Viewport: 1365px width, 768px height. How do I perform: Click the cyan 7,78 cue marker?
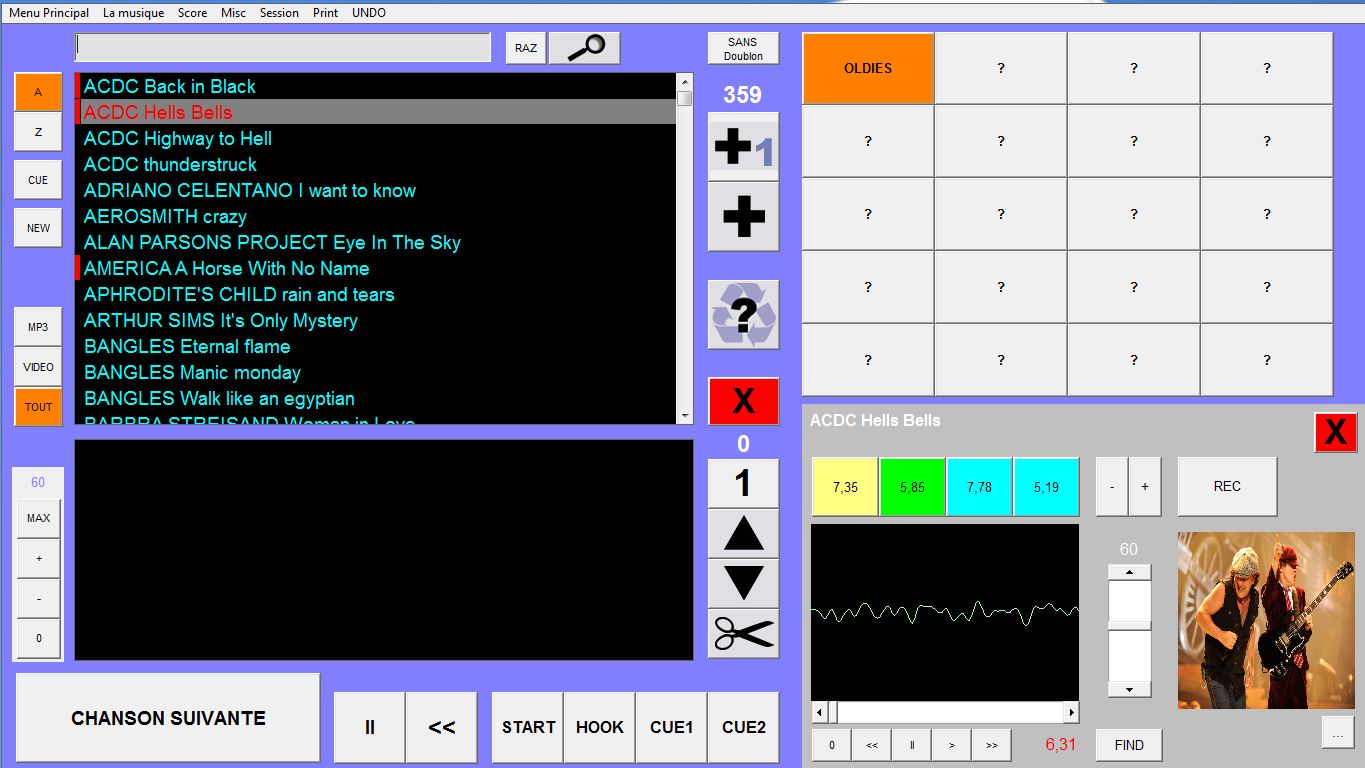coord(979,487)
